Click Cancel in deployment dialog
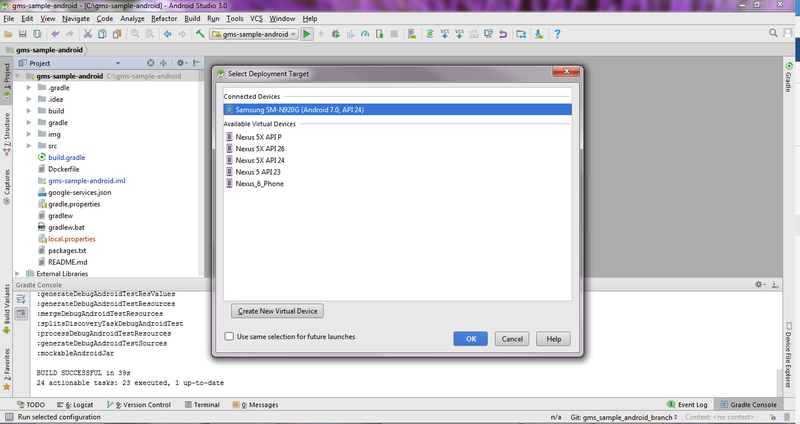 pyautogui.click(x=512, y=339)
